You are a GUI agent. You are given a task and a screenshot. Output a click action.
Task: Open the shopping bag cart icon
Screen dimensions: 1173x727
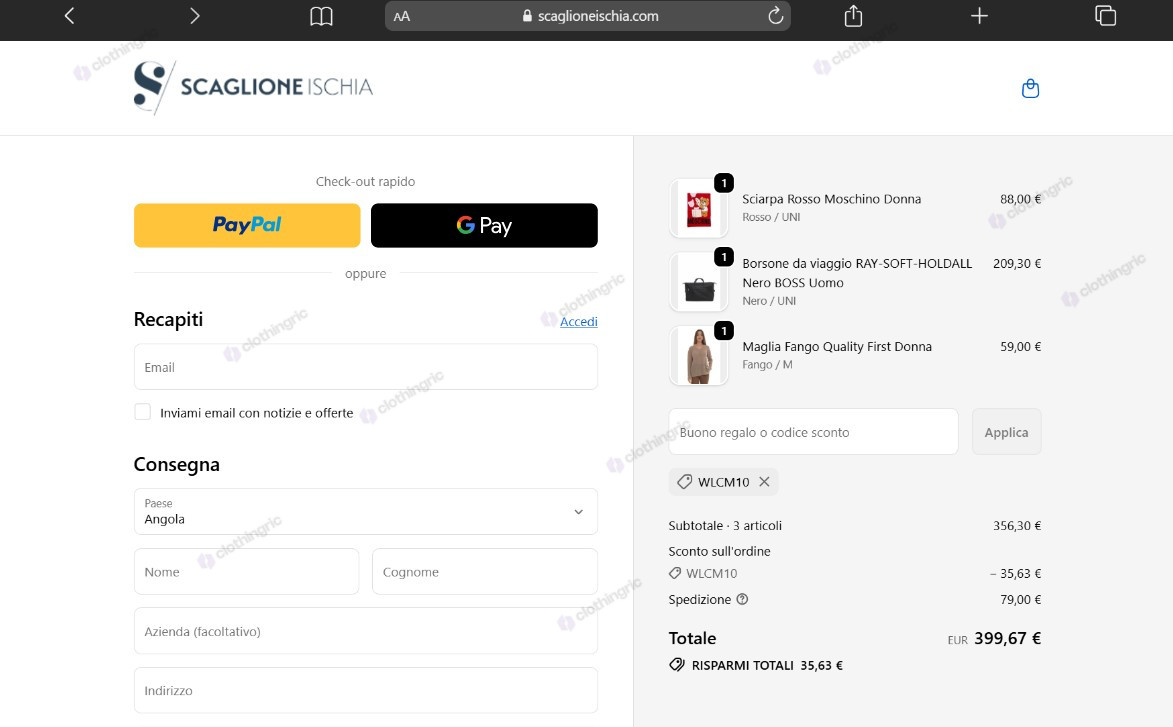(1030, 88)
